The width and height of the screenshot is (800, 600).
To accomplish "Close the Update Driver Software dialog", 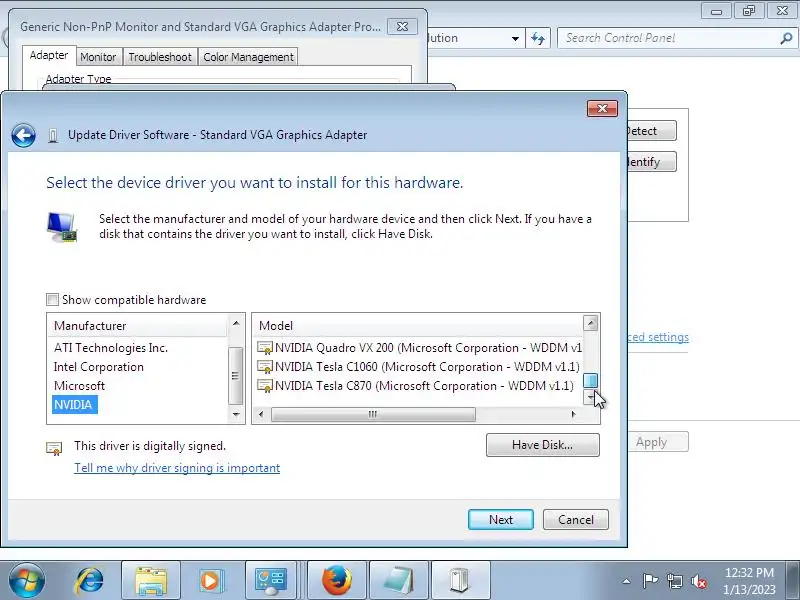I will 603,108.
